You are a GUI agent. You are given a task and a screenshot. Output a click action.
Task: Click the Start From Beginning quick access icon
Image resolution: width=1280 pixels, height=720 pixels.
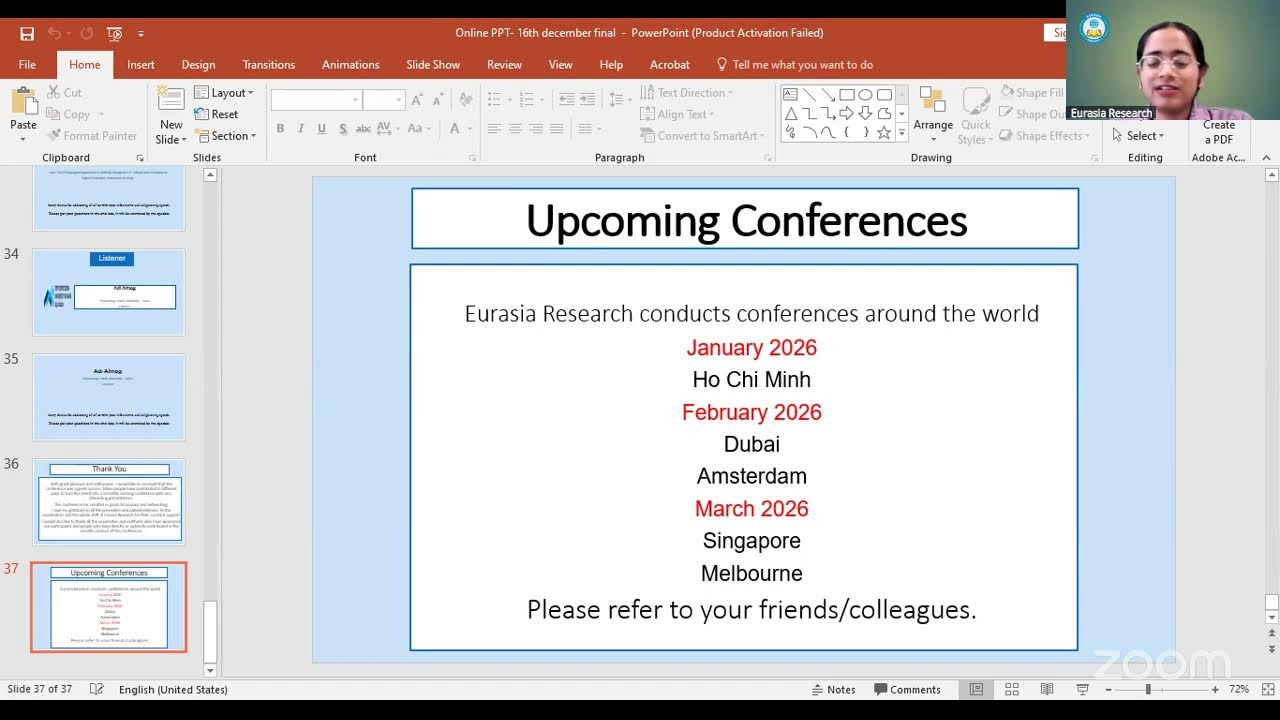tap(114, 33)
